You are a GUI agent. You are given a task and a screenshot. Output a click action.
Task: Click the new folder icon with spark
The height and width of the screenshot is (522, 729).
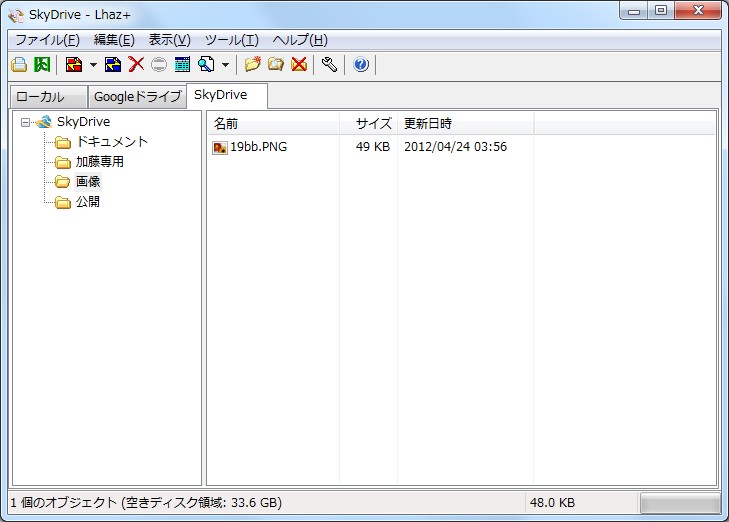tap(253, 65)
